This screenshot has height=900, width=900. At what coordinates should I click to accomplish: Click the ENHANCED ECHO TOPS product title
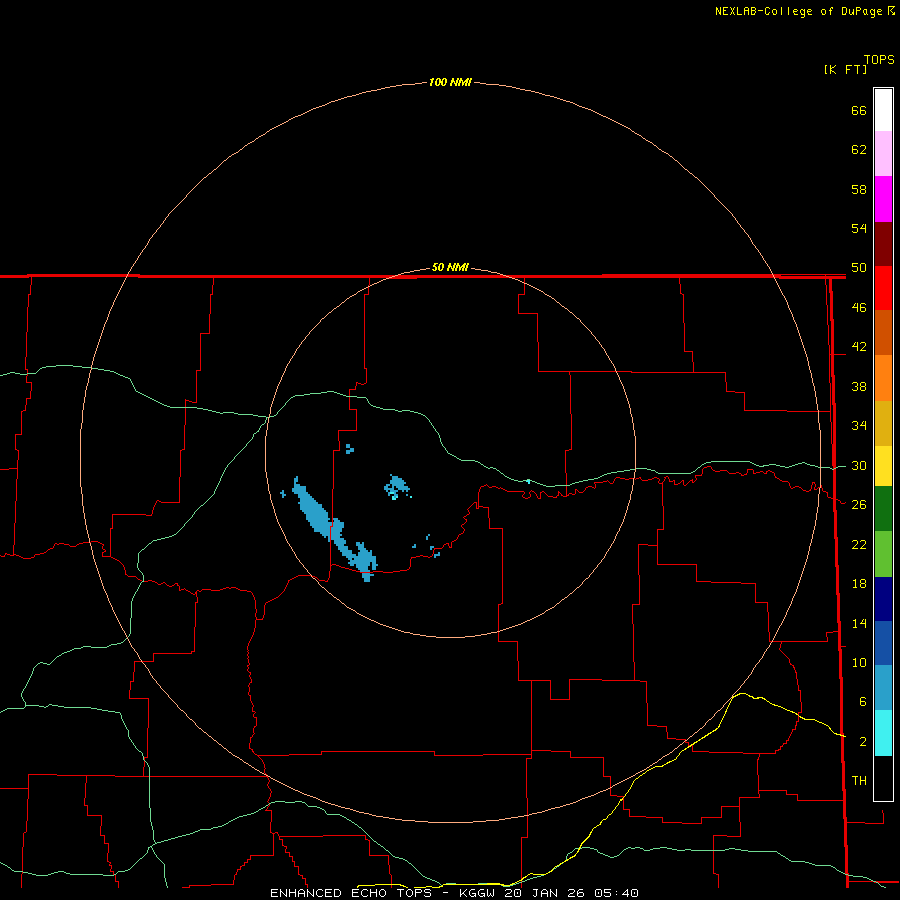pyautogui.click(x=351, y=893)
